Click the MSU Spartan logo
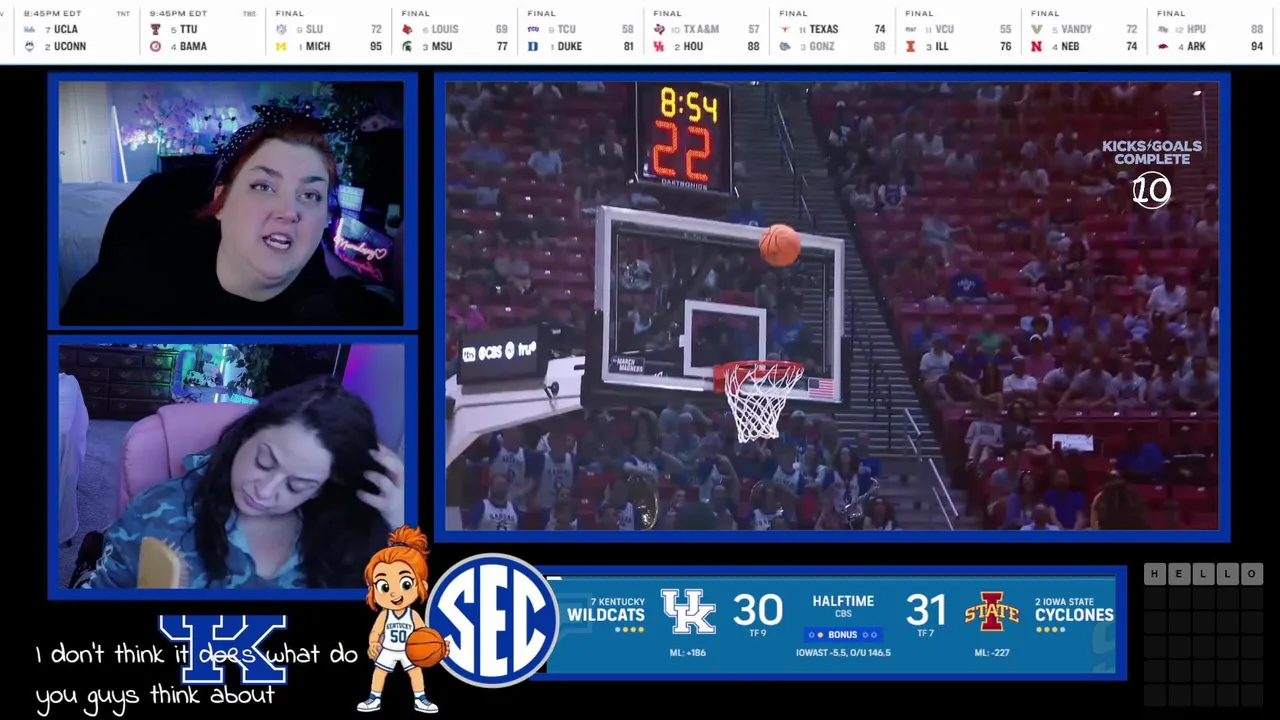 click(x=407, y=47)
